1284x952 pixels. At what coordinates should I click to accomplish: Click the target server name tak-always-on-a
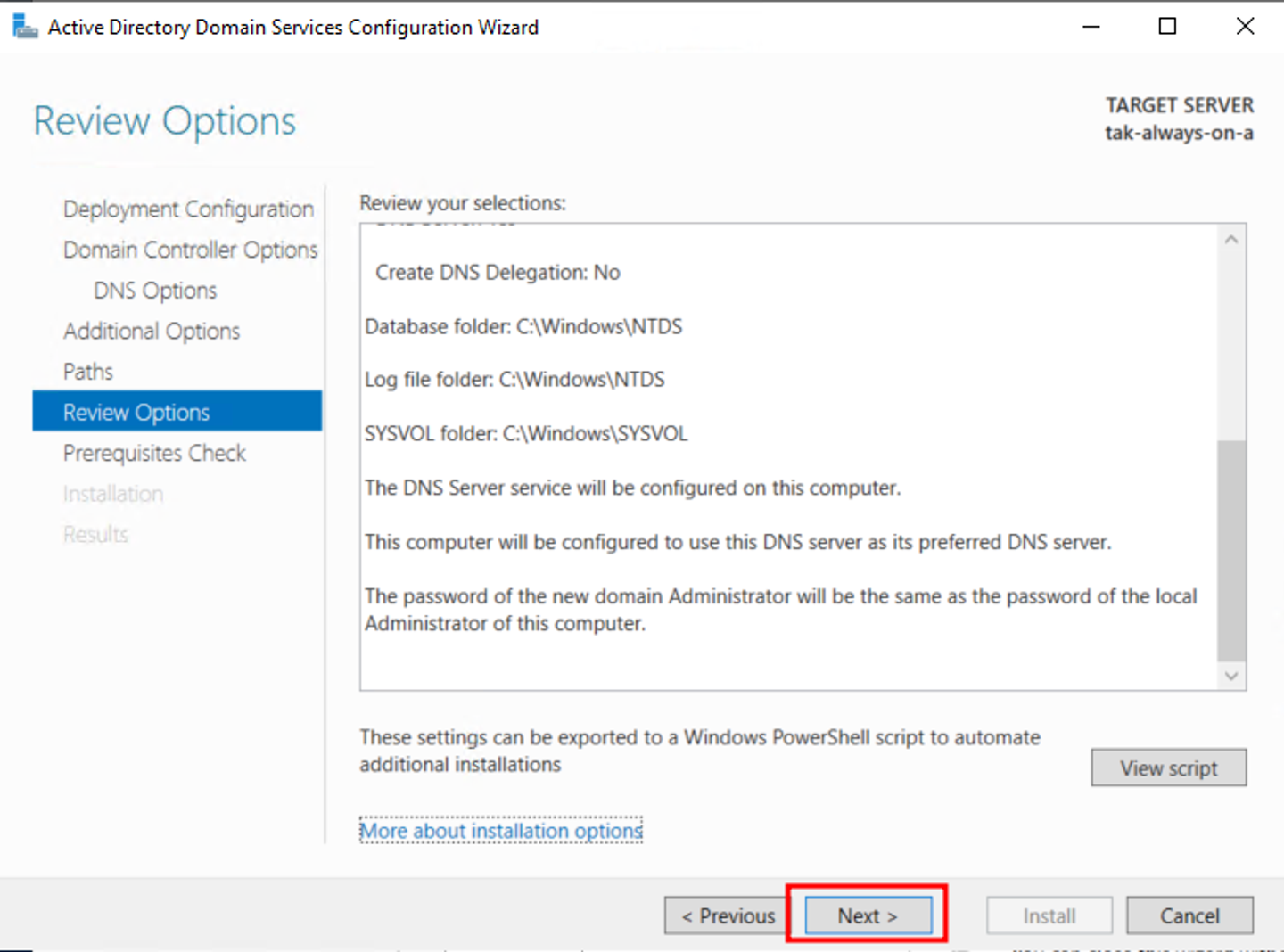[1179, 133]
